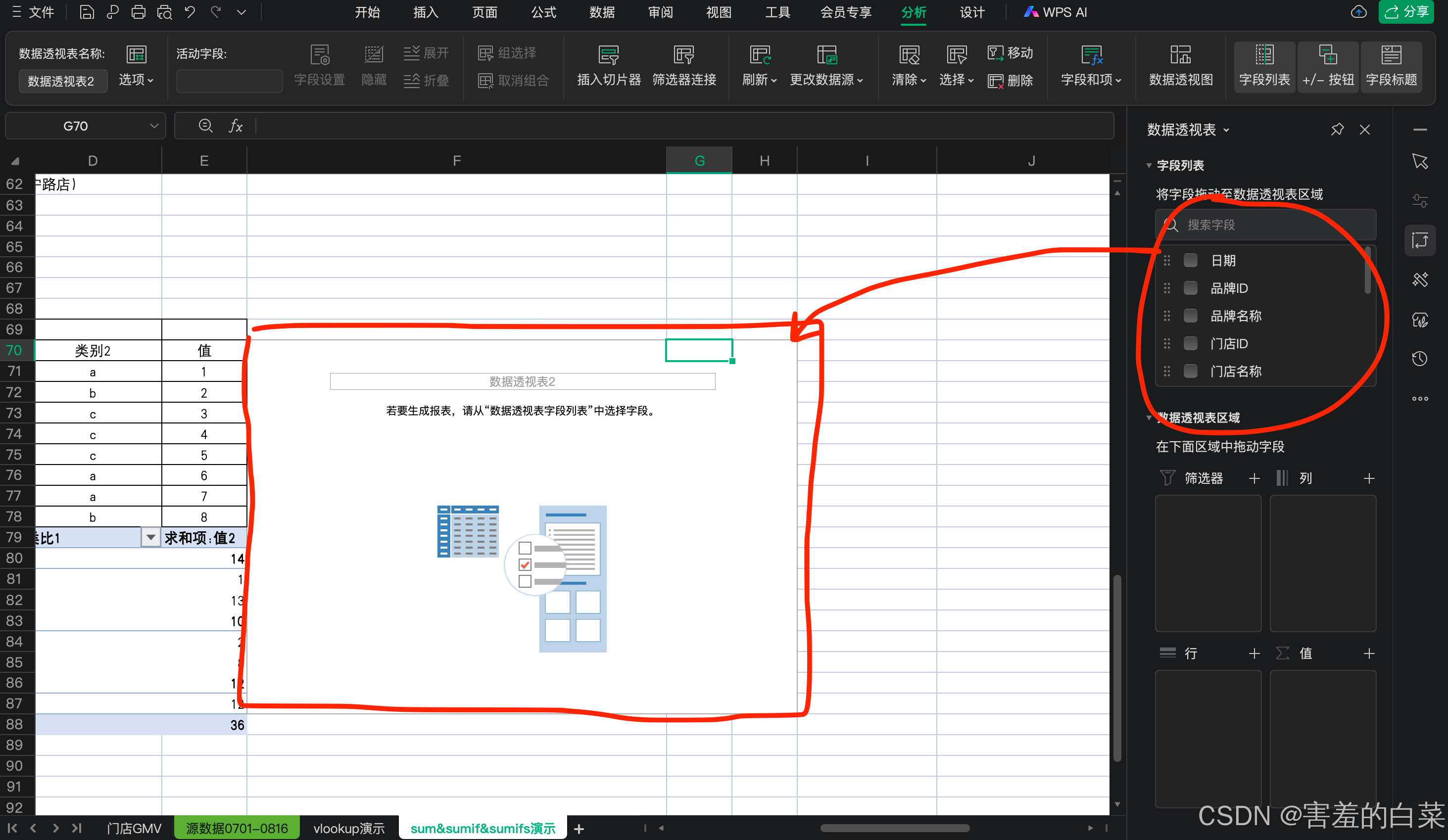1448x840 pixels.
Task: Click the Insert Slicer (插入切片器) icon
Action: (x=609, y=55)
